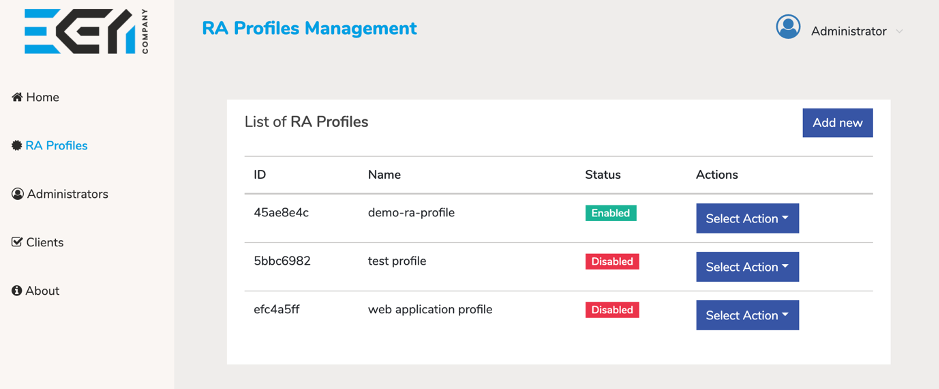
Task: Click the Disabled badge of test profile
Action: point(612,262)
